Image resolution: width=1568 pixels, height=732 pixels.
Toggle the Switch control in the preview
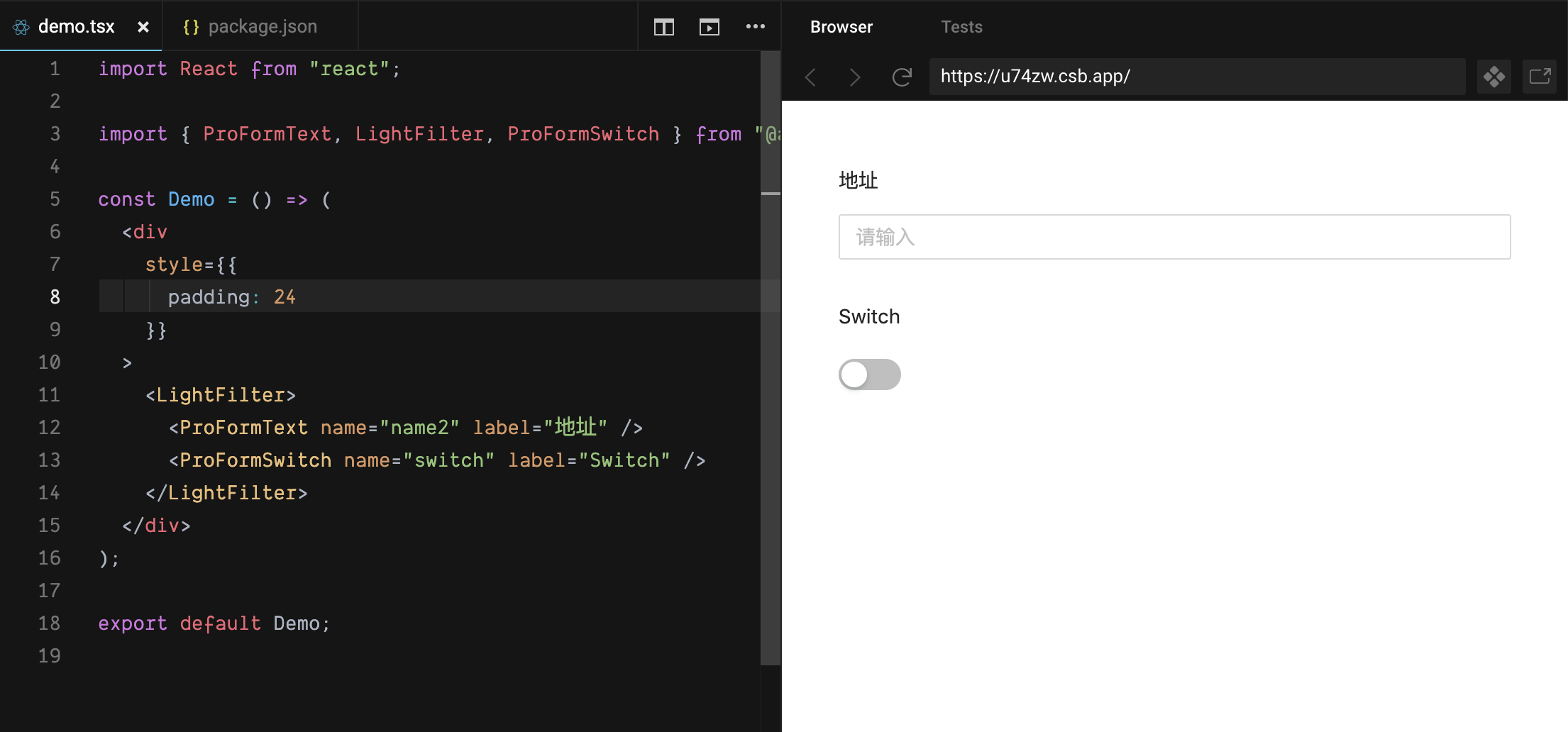point(869,375)
